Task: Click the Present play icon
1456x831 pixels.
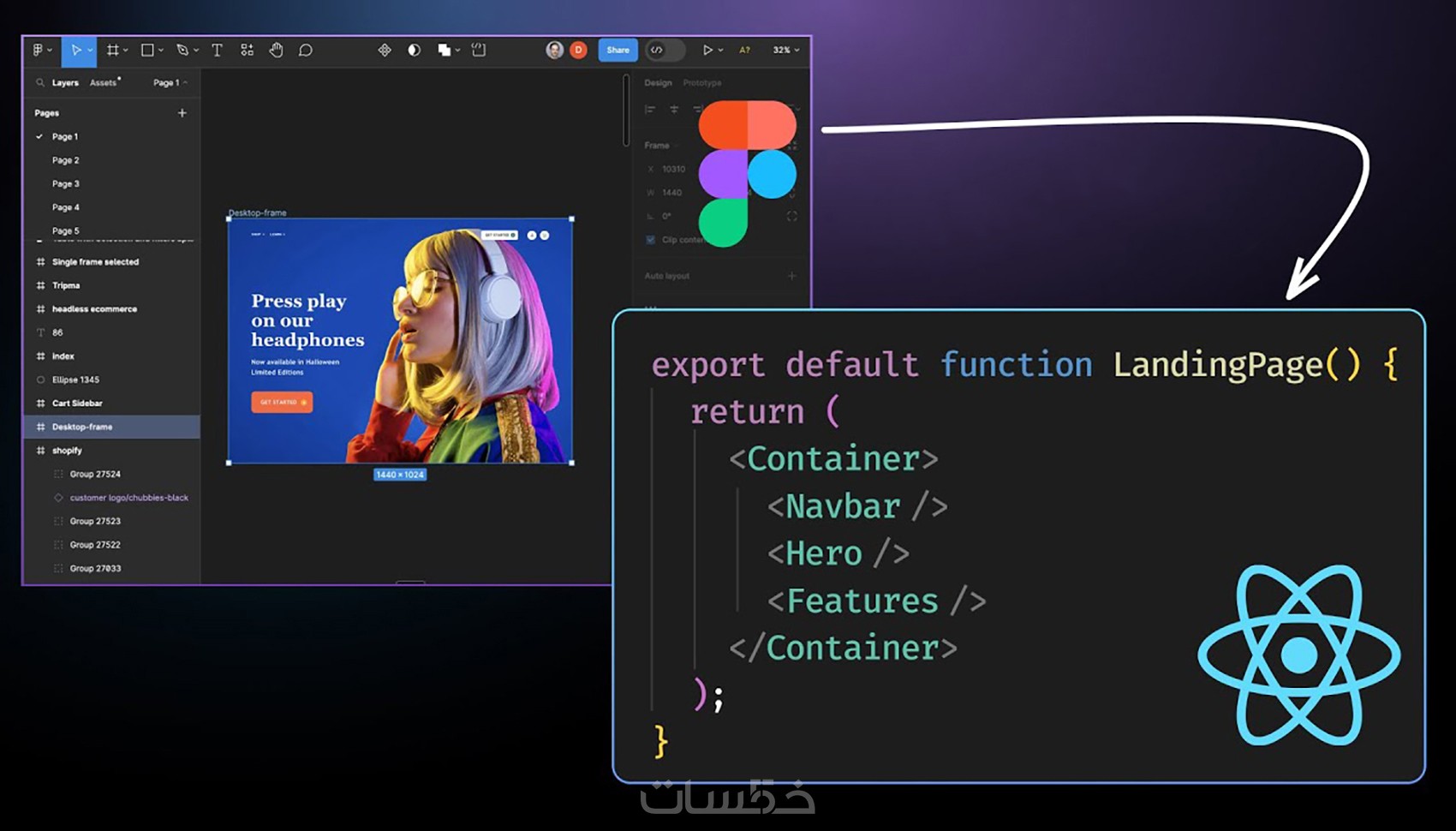Action: (x=707, y=51)
